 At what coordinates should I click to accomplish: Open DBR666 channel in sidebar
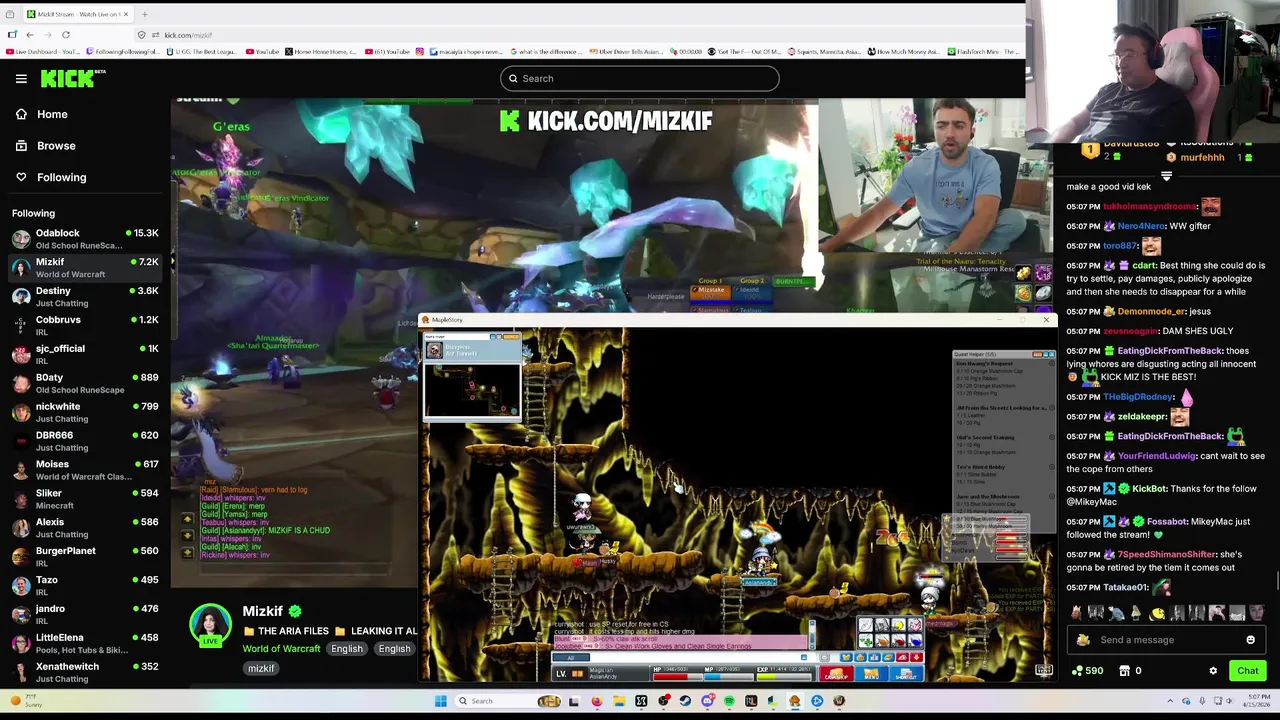[85, 440]
